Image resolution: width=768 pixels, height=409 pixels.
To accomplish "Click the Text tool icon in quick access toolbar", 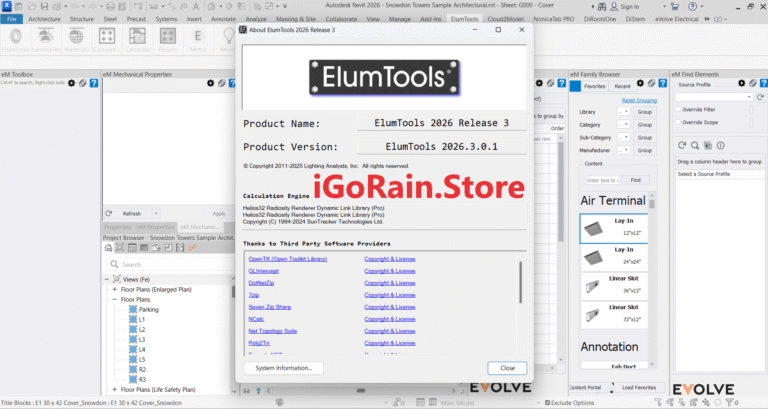I will pos(196,6).
